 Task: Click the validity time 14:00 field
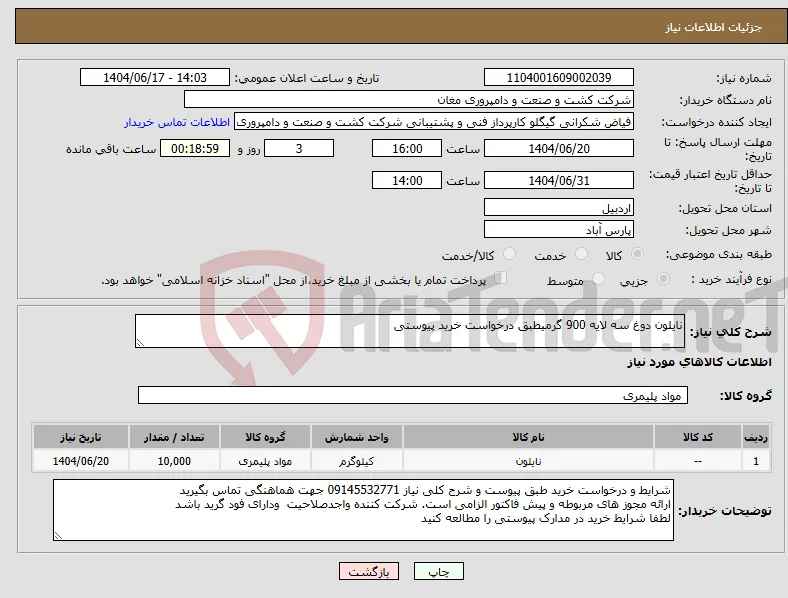point(407,180)
